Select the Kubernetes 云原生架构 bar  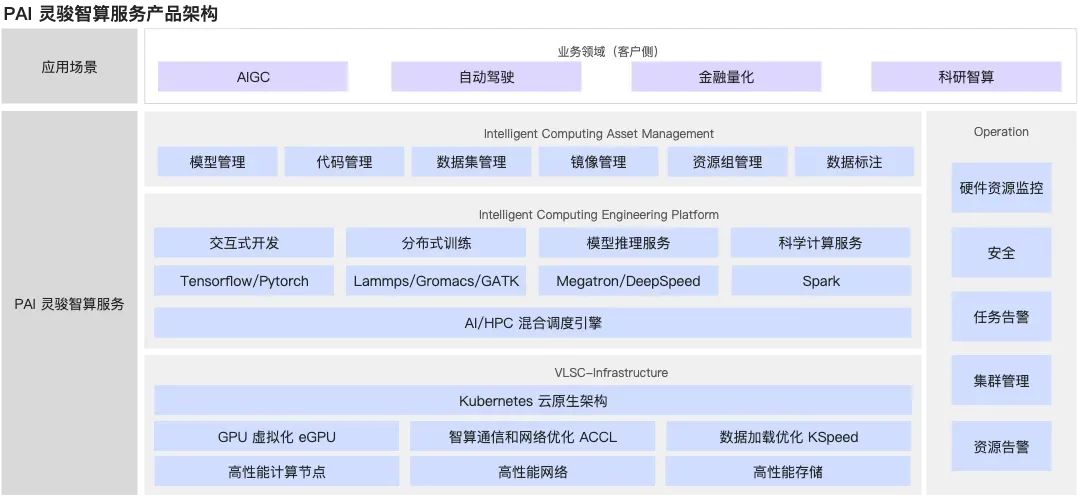point(532,401)
